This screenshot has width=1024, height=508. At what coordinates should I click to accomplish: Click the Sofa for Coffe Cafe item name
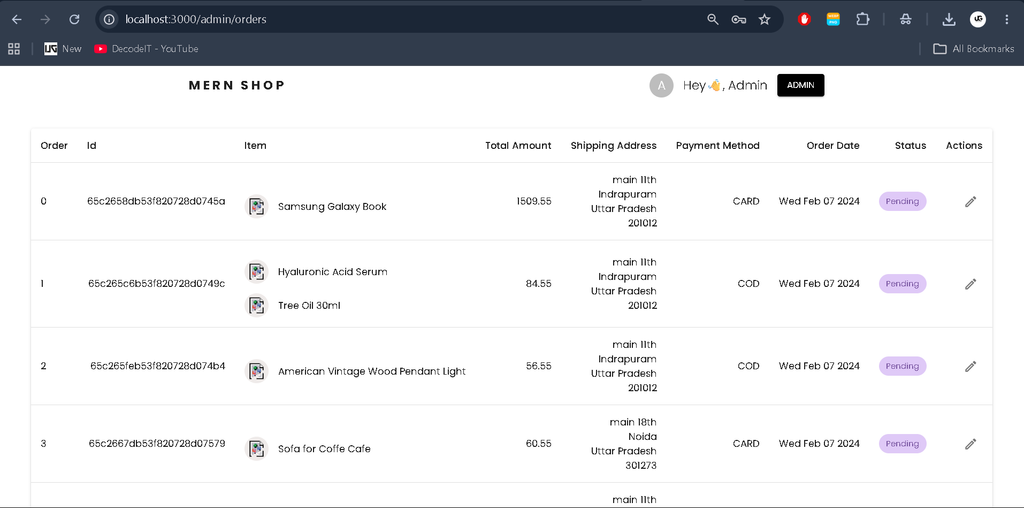tap(324, 449)
